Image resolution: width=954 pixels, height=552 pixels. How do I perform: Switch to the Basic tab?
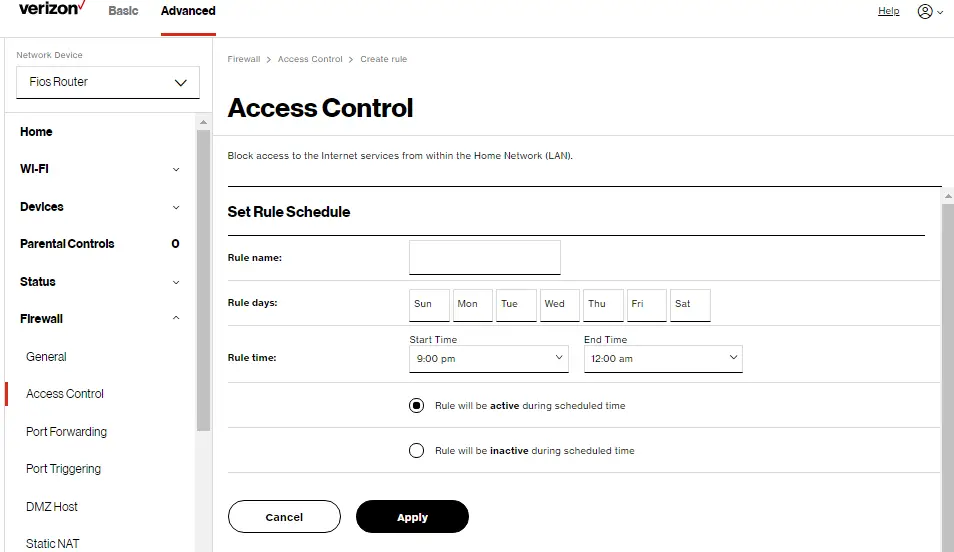tap(123, 10)
